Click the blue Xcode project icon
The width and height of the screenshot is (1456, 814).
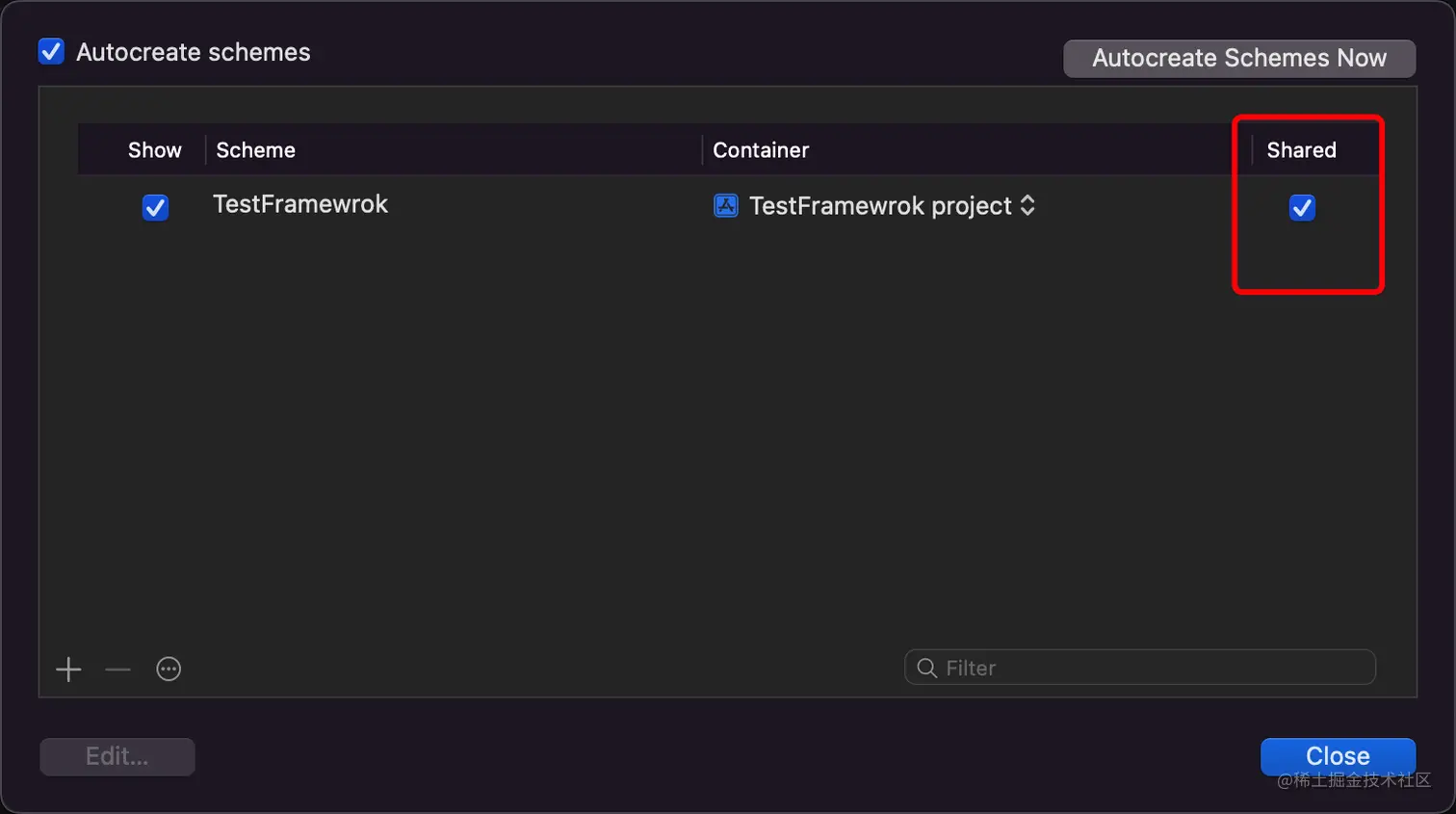725,205
